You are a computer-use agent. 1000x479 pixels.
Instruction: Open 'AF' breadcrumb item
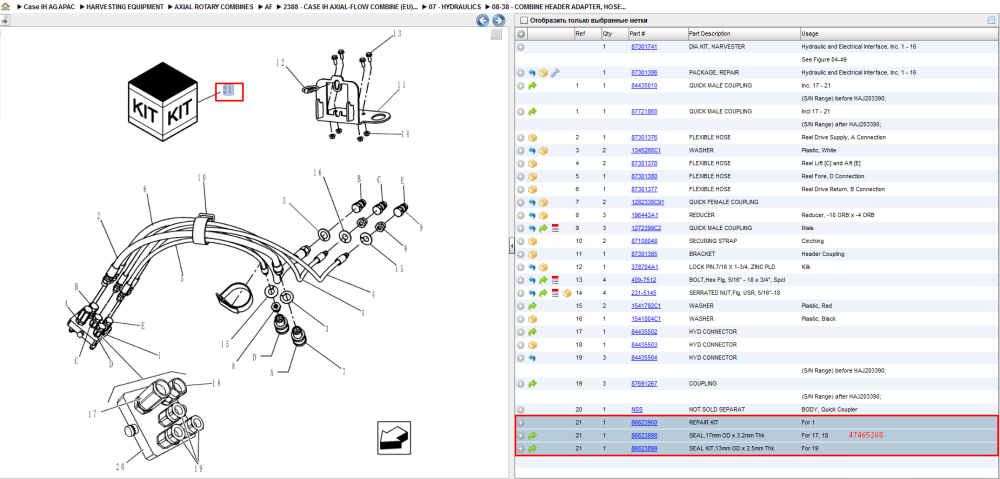pos(268,6)
